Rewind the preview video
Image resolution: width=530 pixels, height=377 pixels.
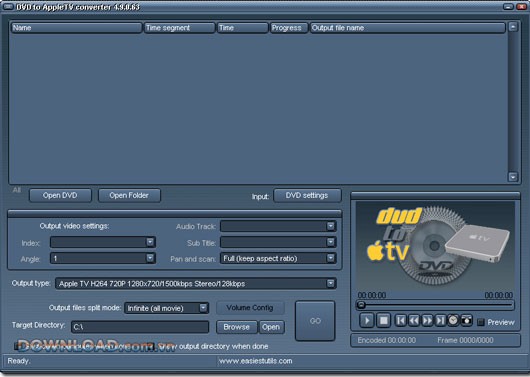[x=414, y=320]
